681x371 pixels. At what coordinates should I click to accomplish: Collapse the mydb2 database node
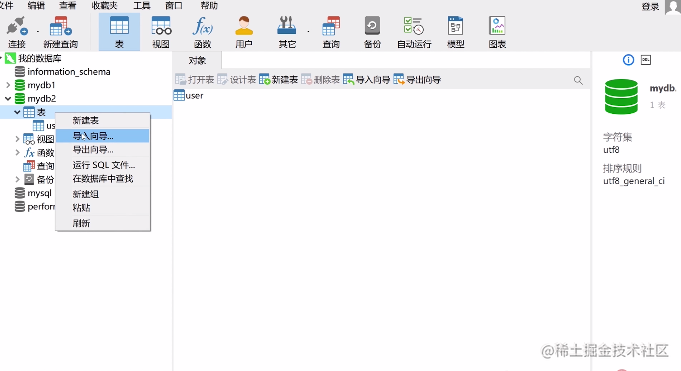tap(8, 99)
